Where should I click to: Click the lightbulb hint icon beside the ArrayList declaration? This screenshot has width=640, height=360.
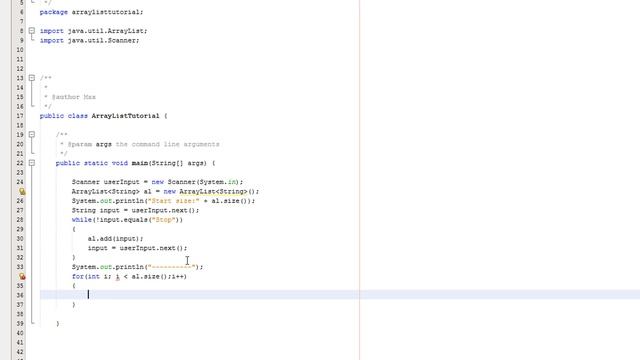point(22,191)
